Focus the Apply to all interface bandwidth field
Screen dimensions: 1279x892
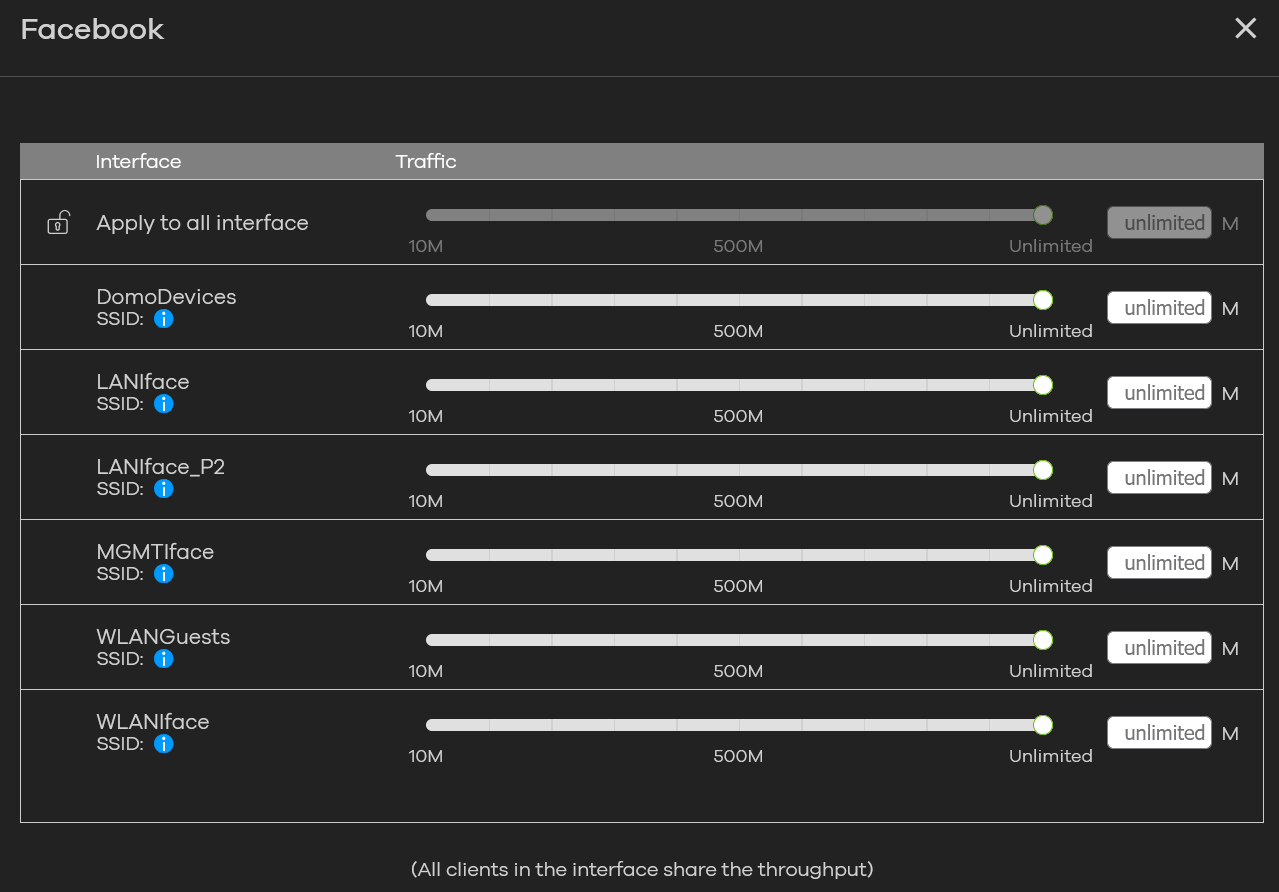pyautogui.click(x=1159, y=223)
